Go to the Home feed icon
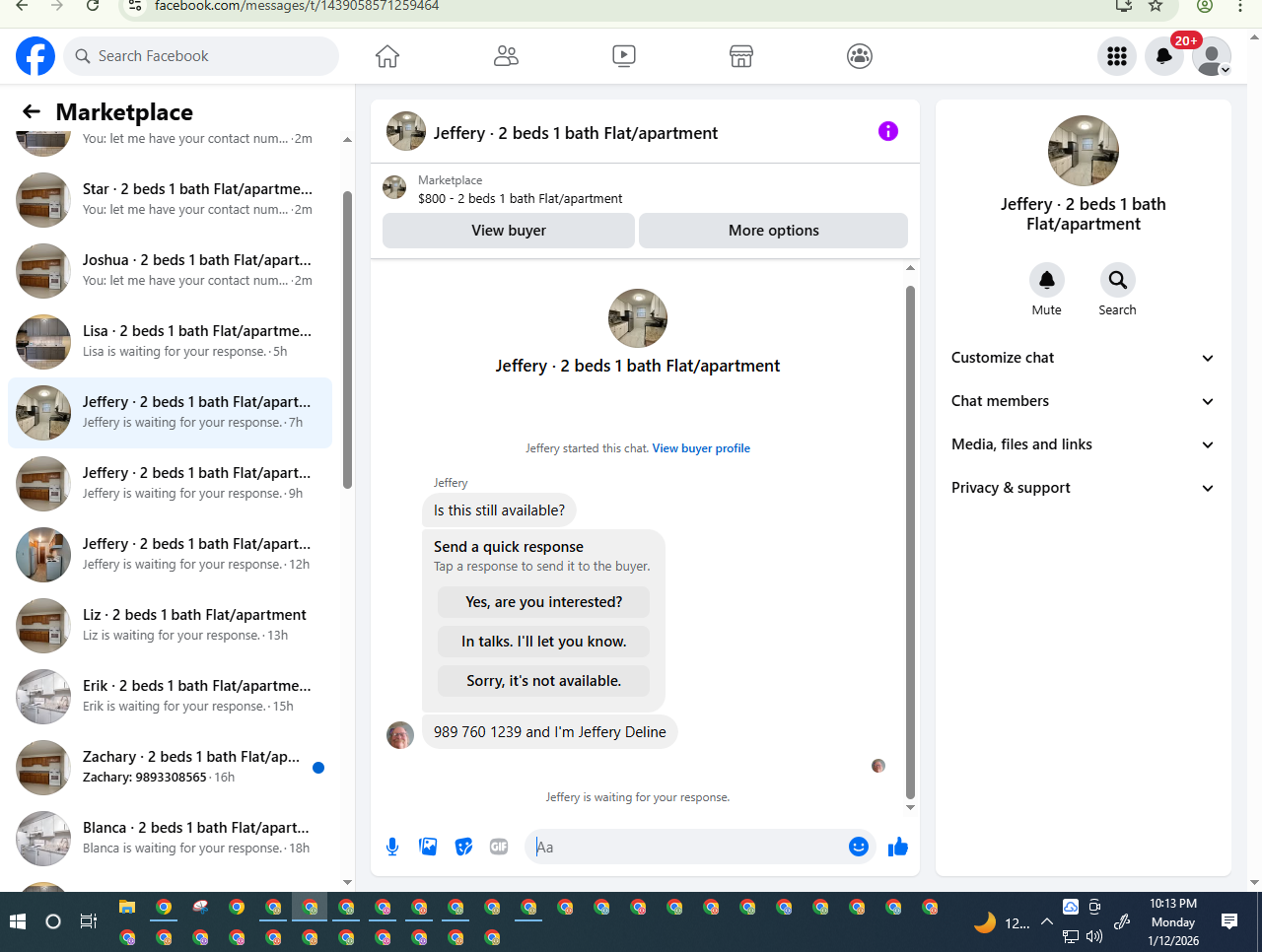1262x952 pixels. pos(387,56)
